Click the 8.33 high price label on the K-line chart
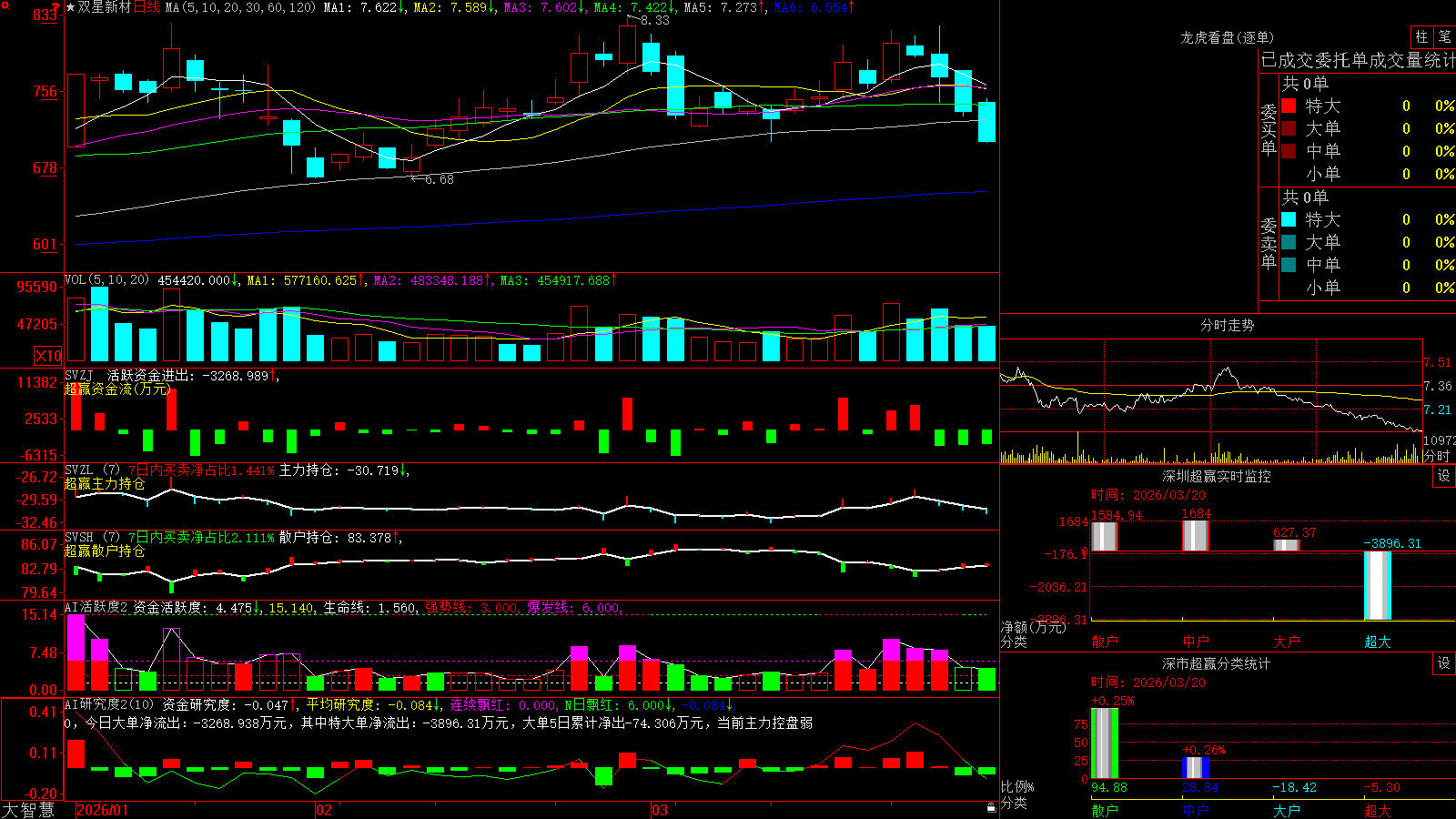The height and width of the screenshot is (819, 1456). tap(654, 20)
